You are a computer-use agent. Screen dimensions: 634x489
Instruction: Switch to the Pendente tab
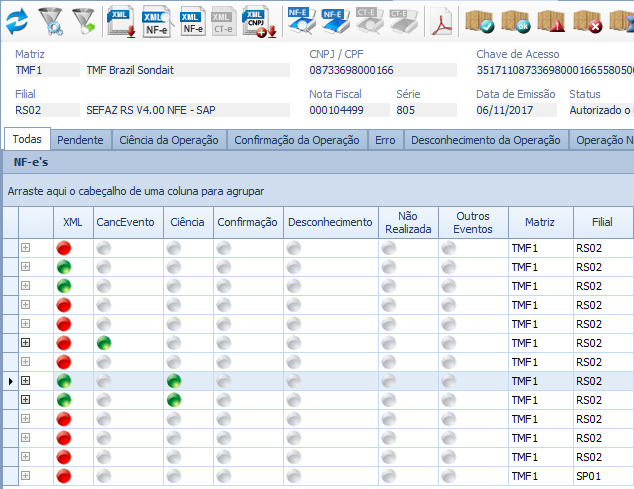click(80, 140)
